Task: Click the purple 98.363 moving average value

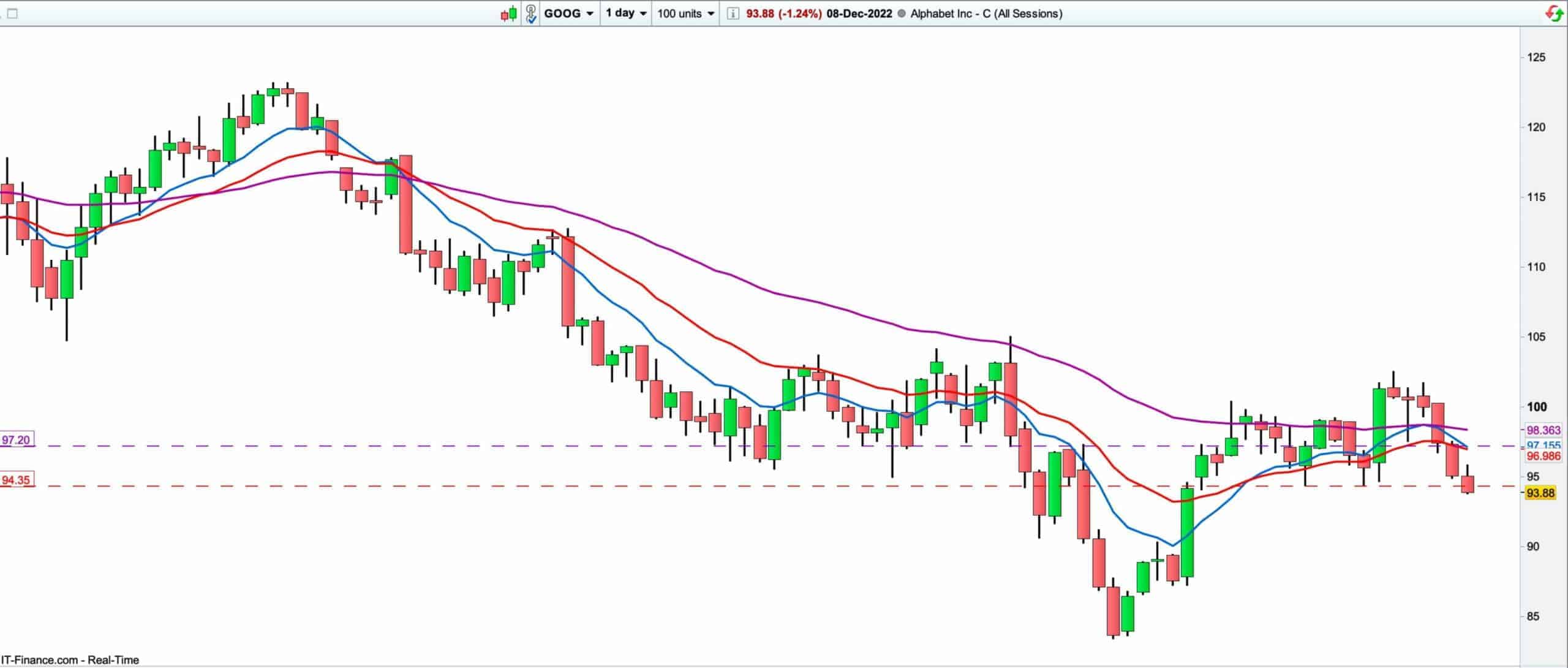Action: [1543, 430]
